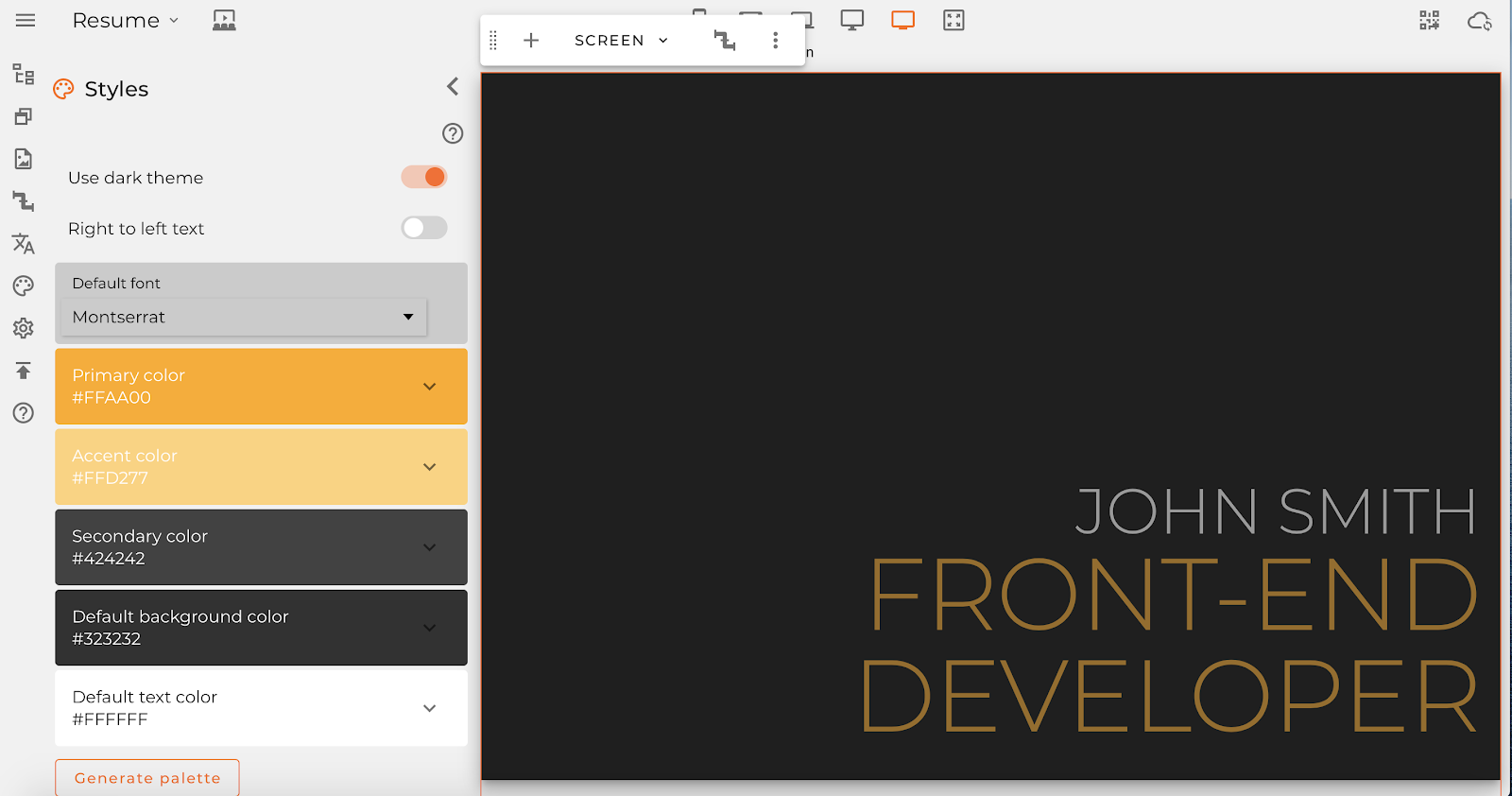
Task: Select the orange highlighted display preview size
Action: click(x=903, y=20)
